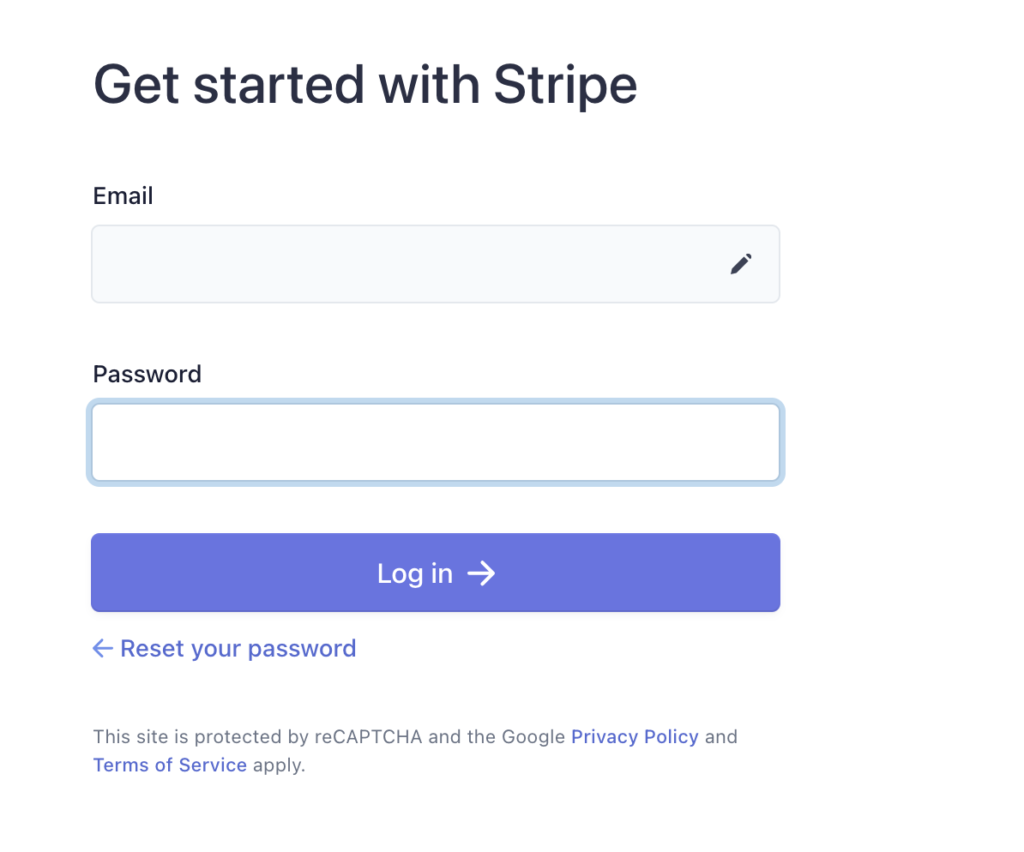Image resolution: width=1024 pixels, height=852 pixels.
Task: Open Google's Privacy Policy link
Action: (x=635, y=736)
